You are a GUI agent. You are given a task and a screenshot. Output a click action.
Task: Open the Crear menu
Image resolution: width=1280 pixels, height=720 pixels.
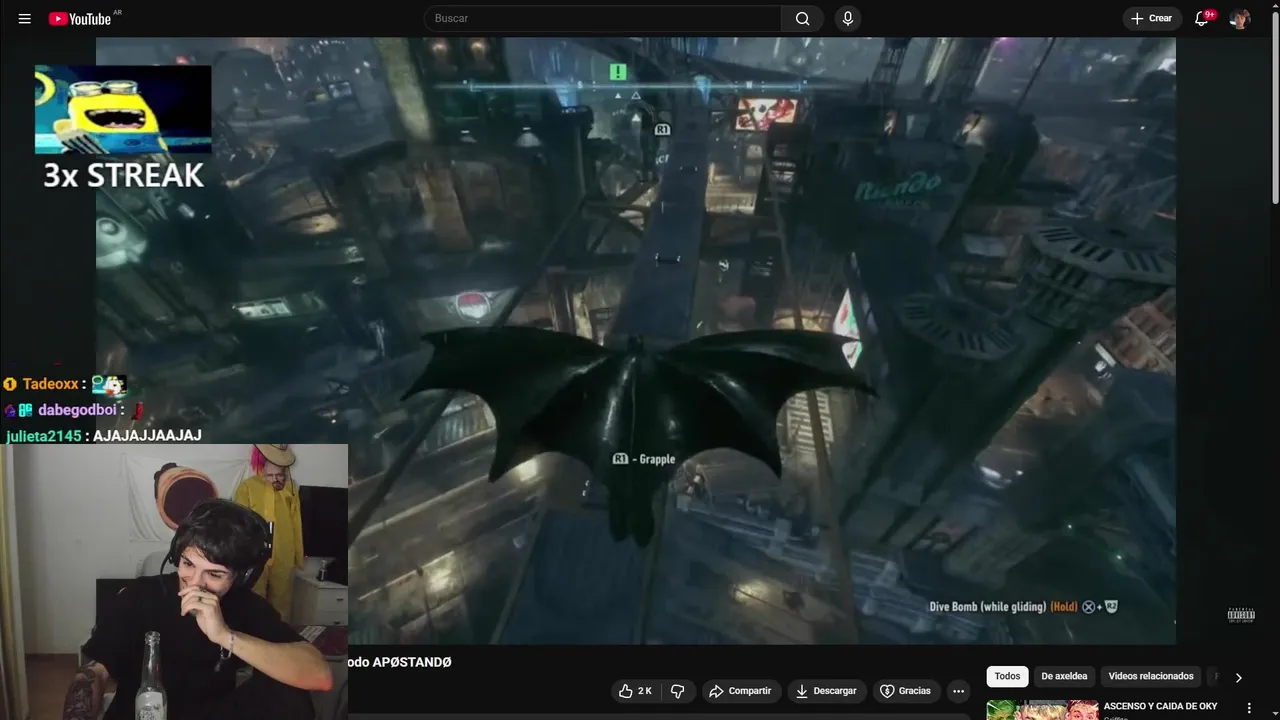click(x=1152, y=18)
